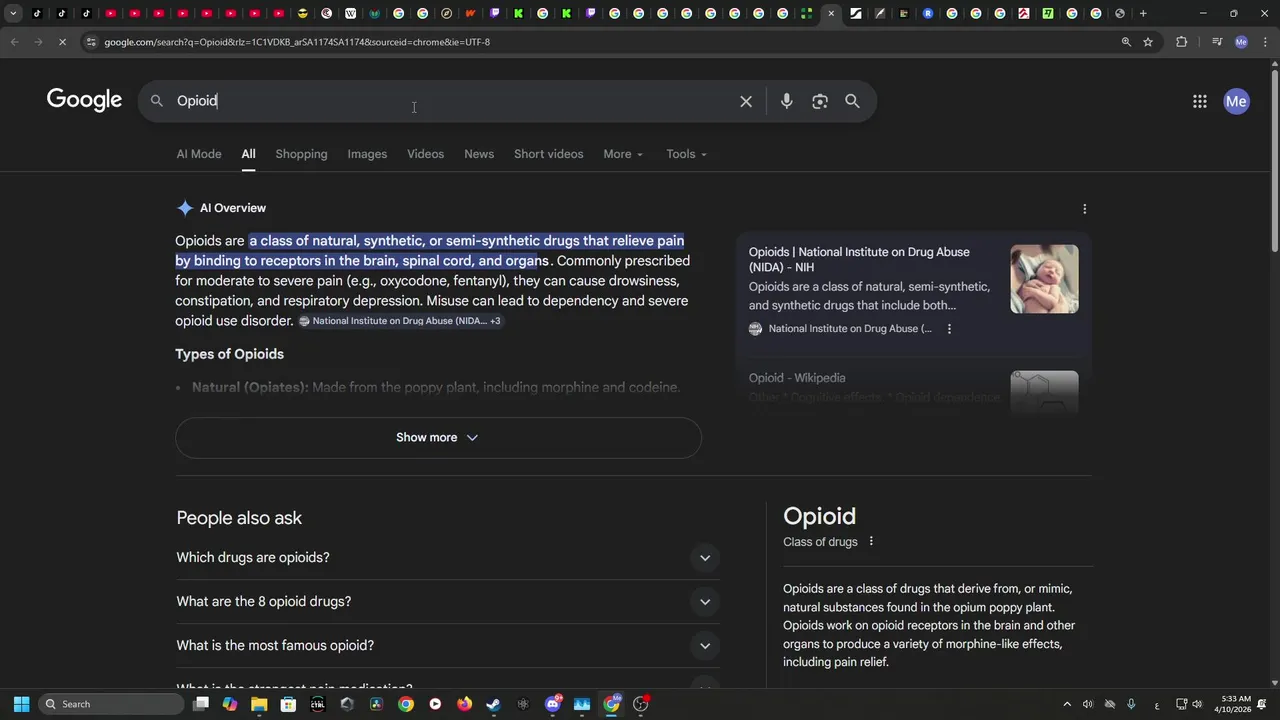Open a new browser tab
The height and width of the screenshot is (720, 1280).
tap(1143, 13)
